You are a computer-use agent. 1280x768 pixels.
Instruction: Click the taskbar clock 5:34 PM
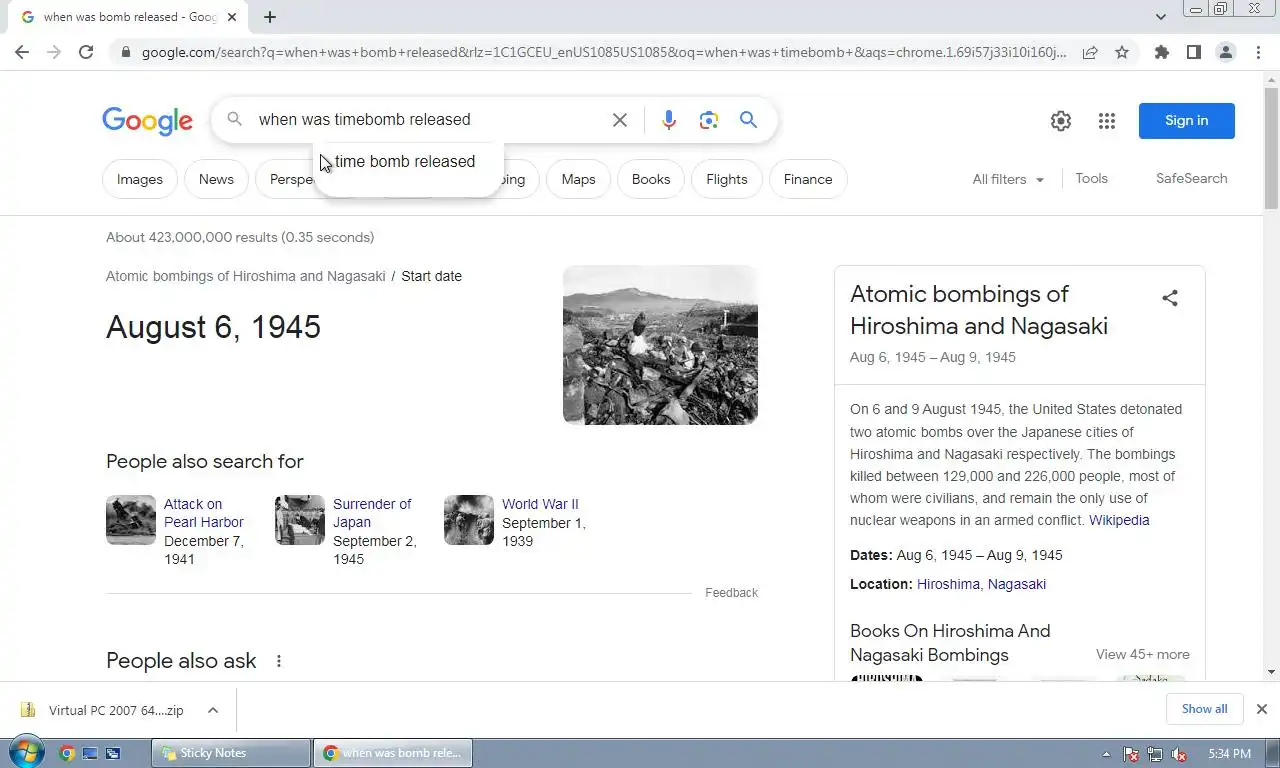[1229, 754]
